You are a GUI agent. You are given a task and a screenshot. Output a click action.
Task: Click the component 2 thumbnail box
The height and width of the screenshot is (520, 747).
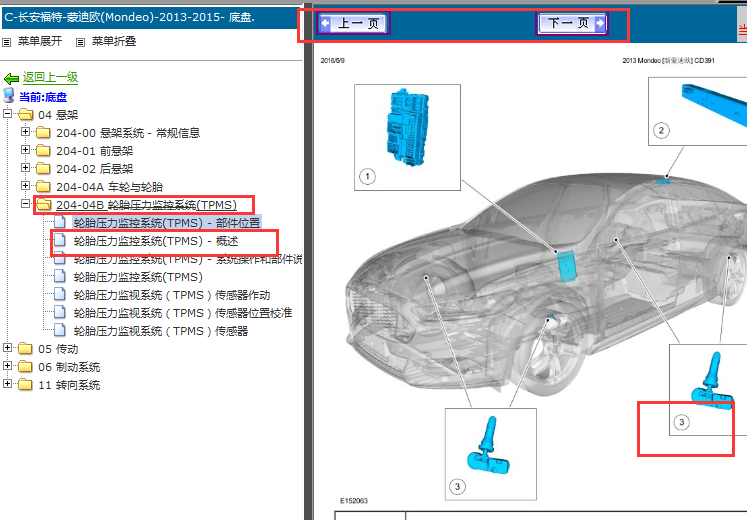click(x=697, y=111)
